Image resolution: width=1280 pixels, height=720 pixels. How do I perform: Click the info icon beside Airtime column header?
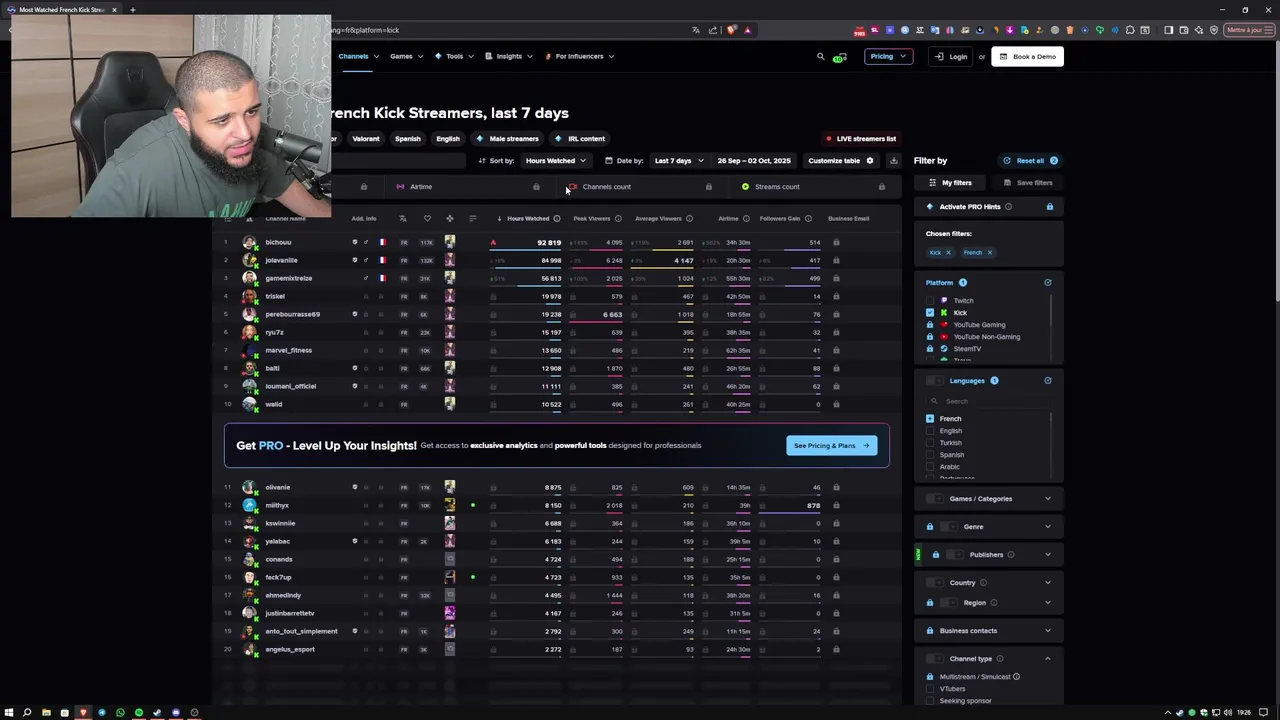pos(746,218)
